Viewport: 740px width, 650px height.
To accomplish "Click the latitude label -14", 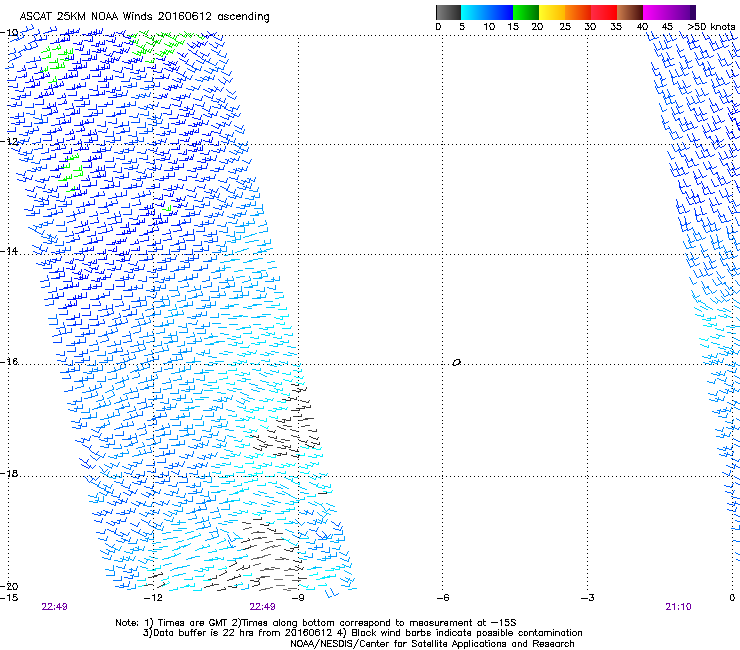I will 9,251.
